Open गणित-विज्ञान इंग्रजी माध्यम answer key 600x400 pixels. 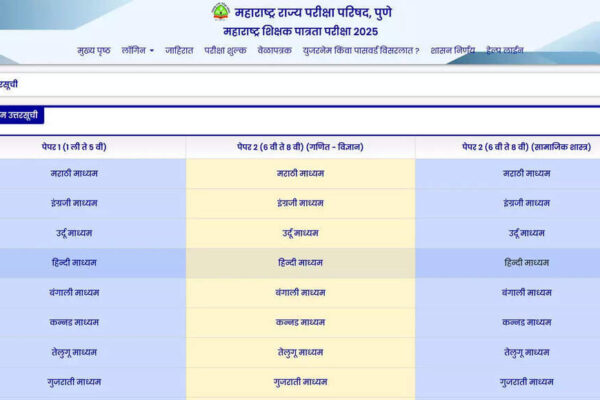pos(300,203)
